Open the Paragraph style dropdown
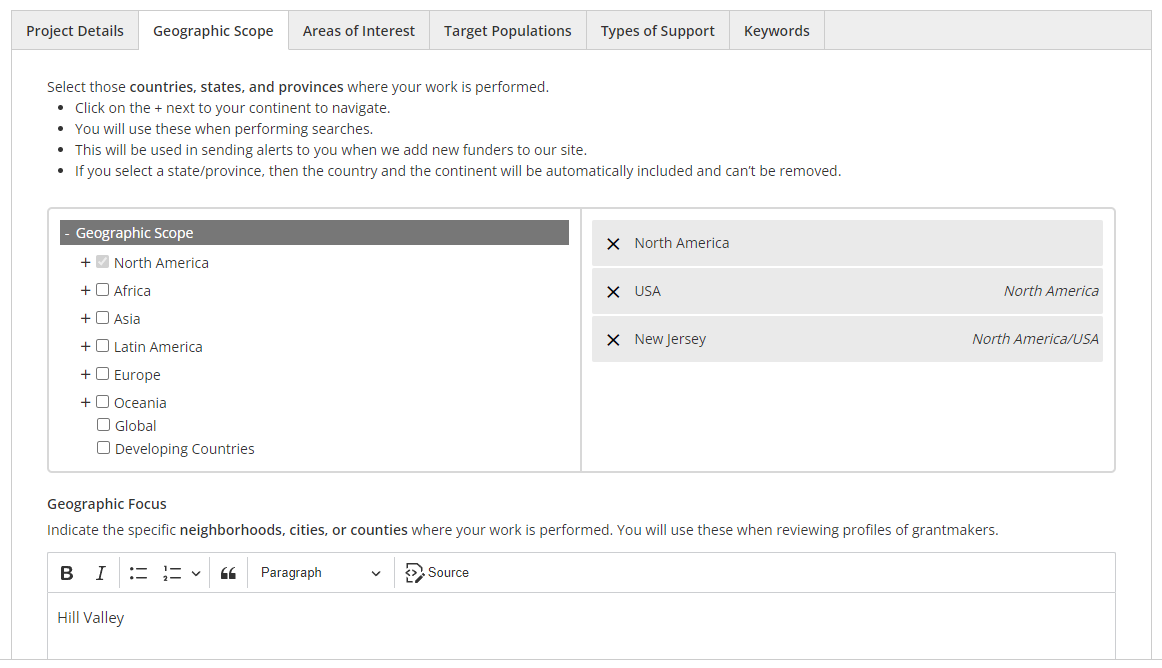This screenshot has height=668, width=1162. point(320,573)
